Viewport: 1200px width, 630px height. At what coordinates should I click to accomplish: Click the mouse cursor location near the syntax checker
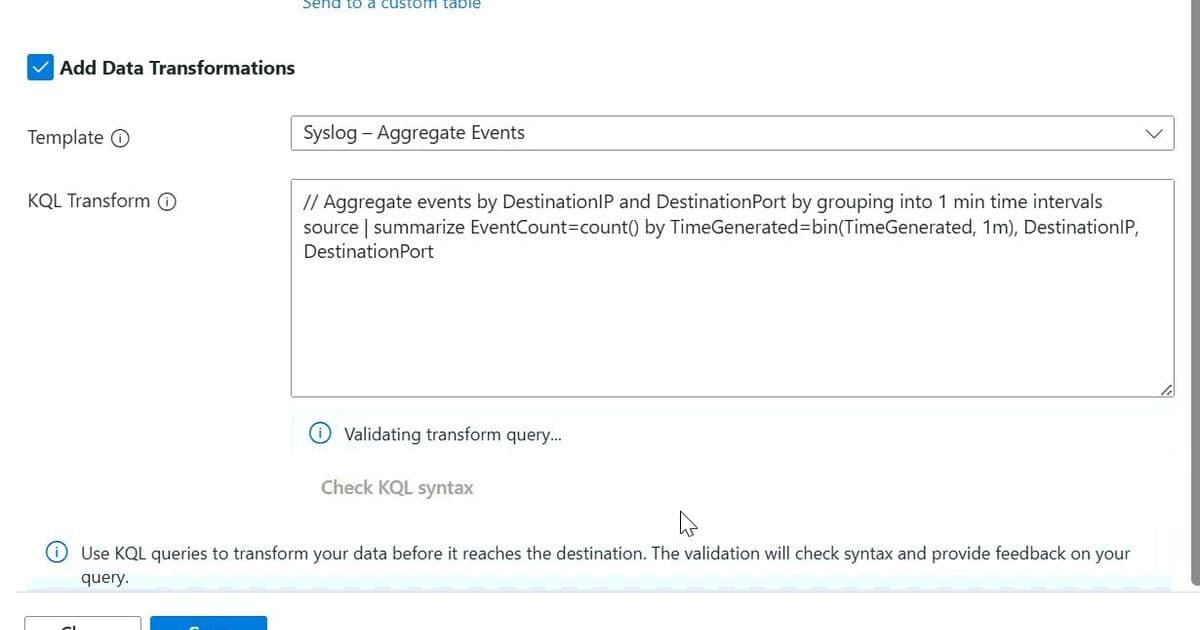687,521
